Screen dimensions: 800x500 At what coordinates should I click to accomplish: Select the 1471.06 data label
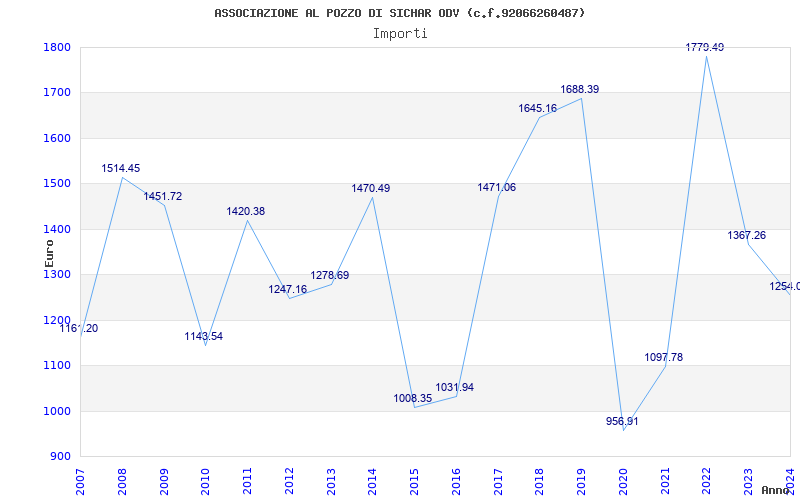click(497, 187)
